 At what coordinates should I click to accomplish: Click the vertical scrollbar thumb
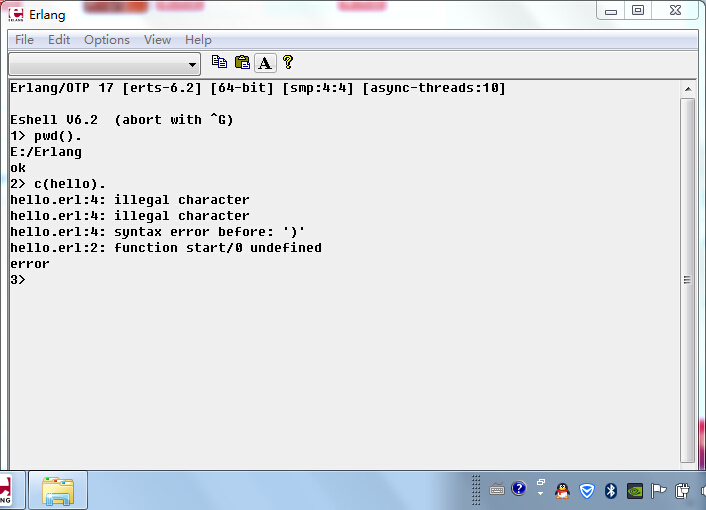pyautogui.click(x=688, y=280)
